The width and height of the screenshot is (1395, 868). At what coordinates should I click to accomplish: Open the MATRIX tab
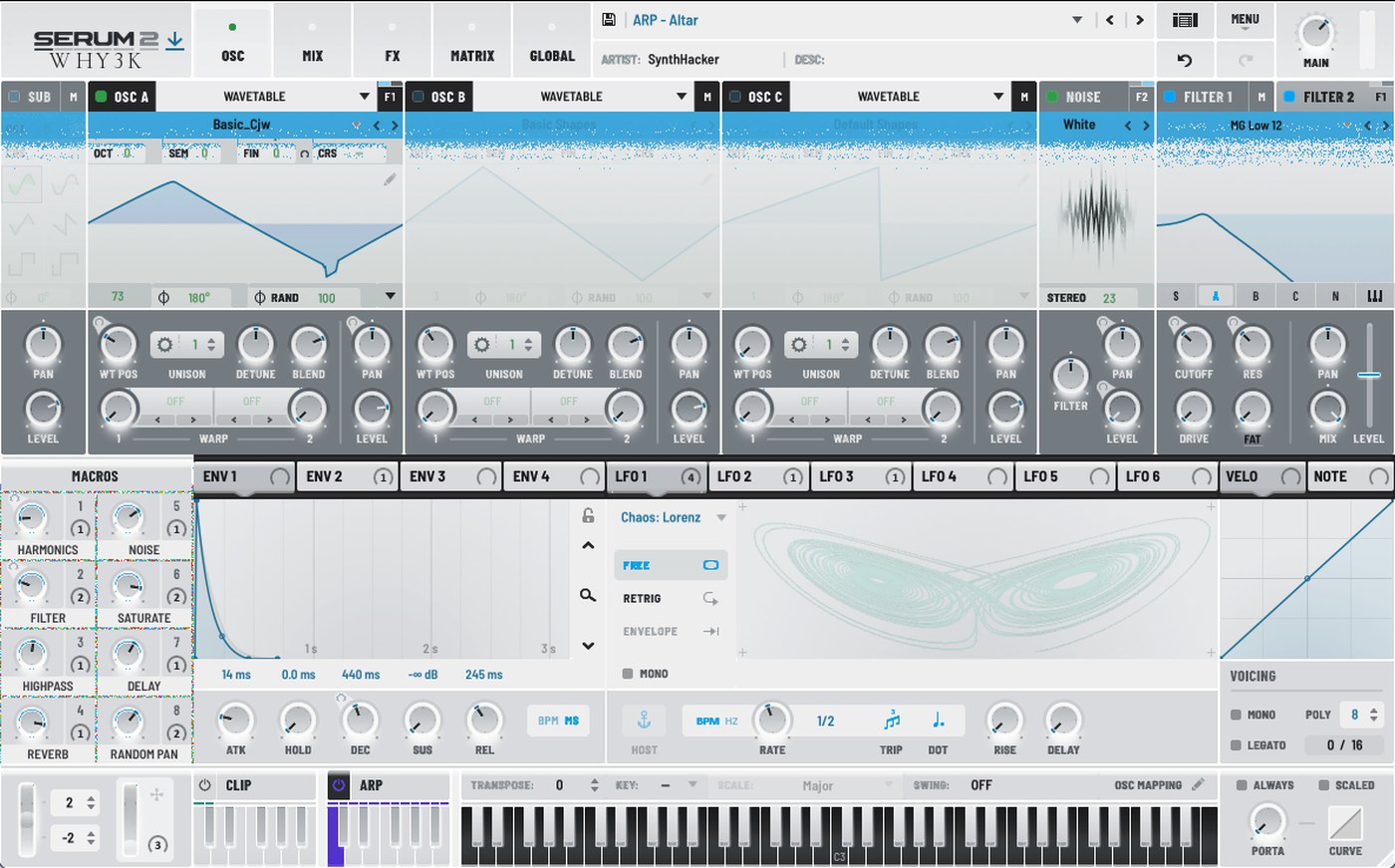coord(472,41)
